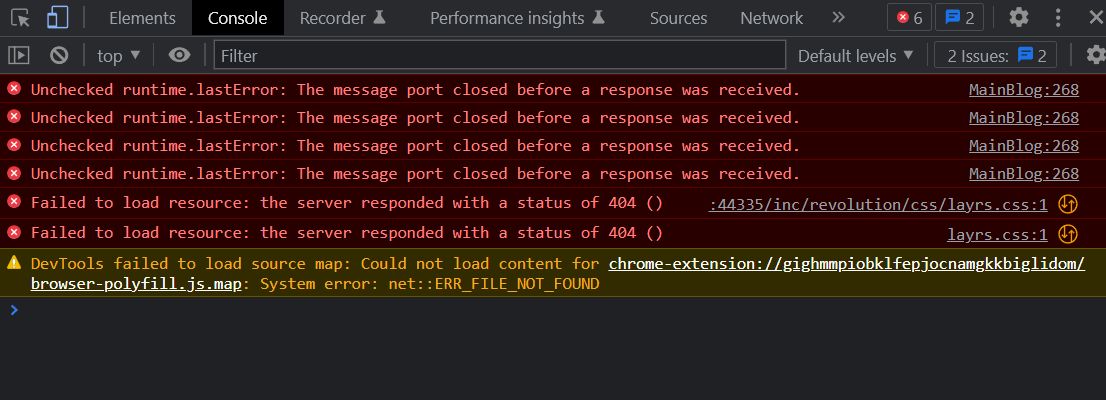Open console settings gear beside Issues

(x=1095, y=55)
